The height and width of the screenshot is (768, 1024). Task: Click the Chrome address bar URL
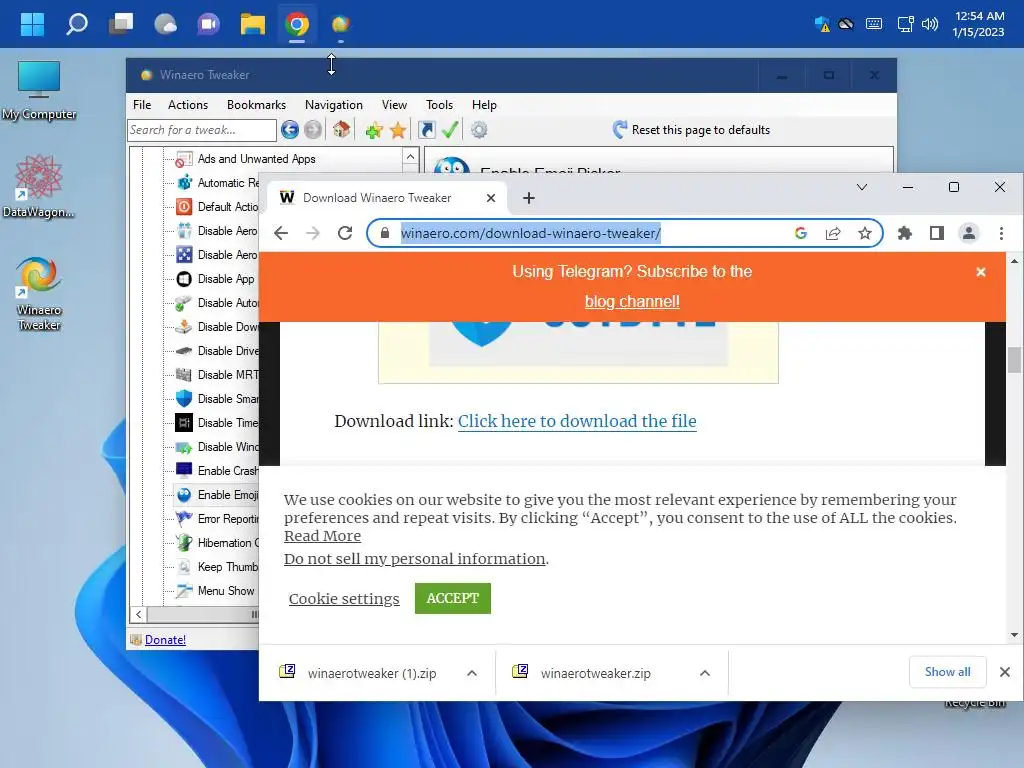click(x=530, y=233)
